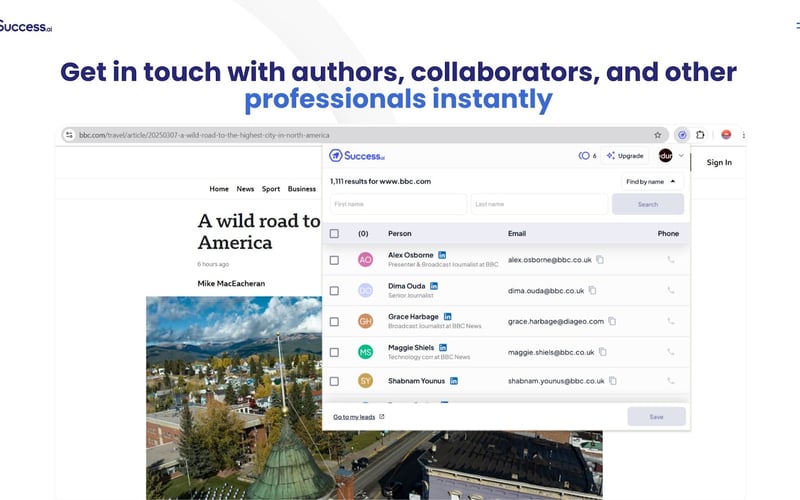This screenshot has width=800, height=500.
Task: Click phone icon for Maggie Shiels
Action: pos(671,352)
